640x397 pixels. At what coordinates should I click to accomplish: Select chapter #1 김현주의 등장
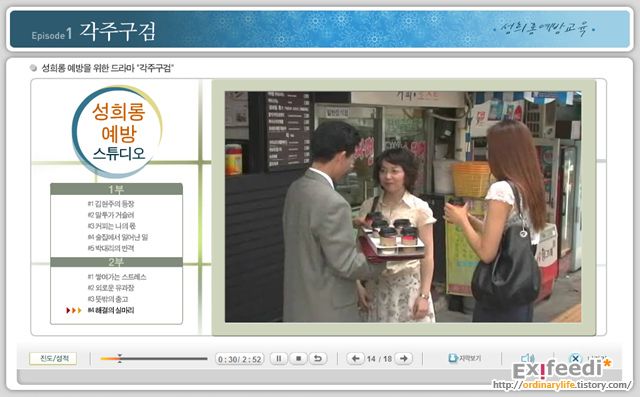tap(111, 204)
